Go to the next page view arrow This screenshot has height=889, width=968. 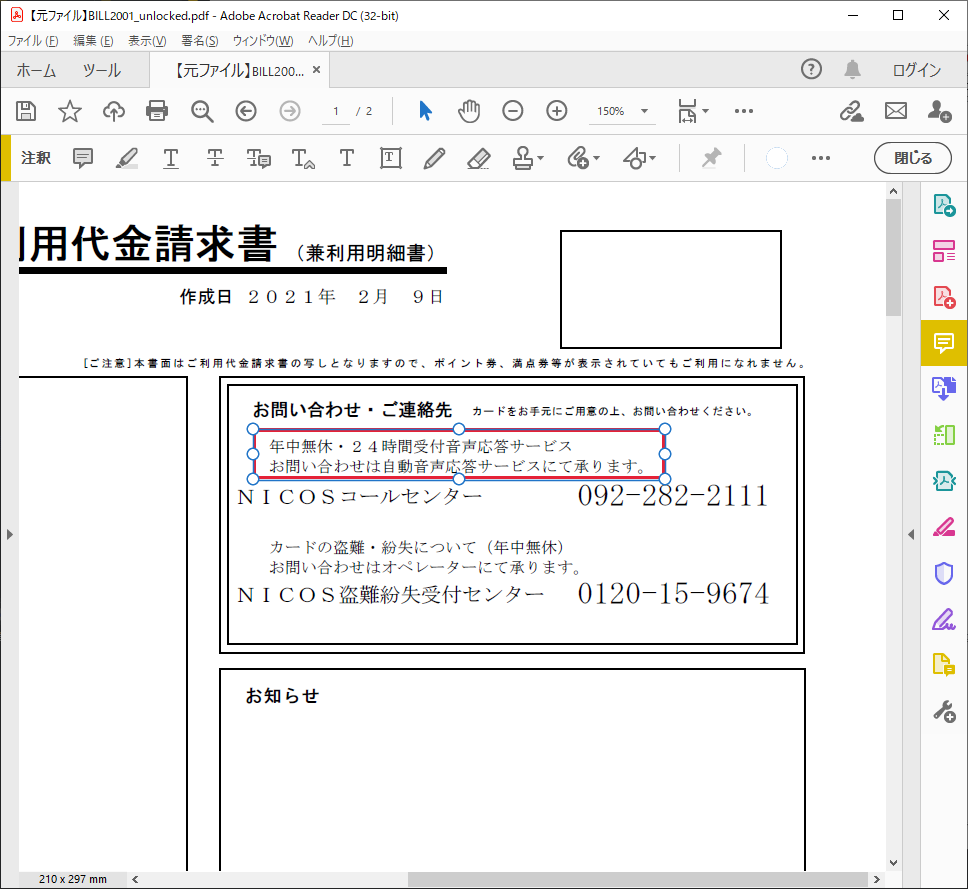coord(290,111)
